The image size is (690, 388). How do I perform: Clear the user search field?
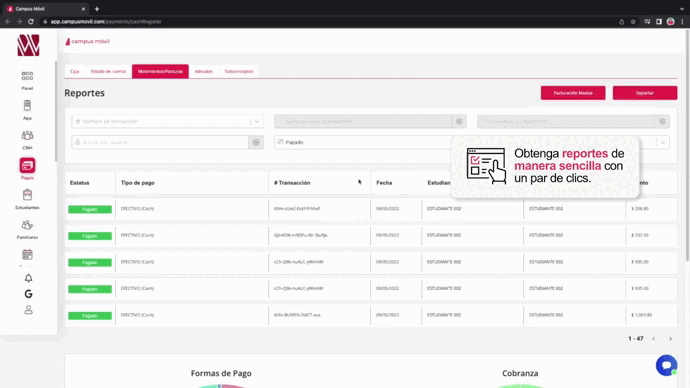coord(256,142)
